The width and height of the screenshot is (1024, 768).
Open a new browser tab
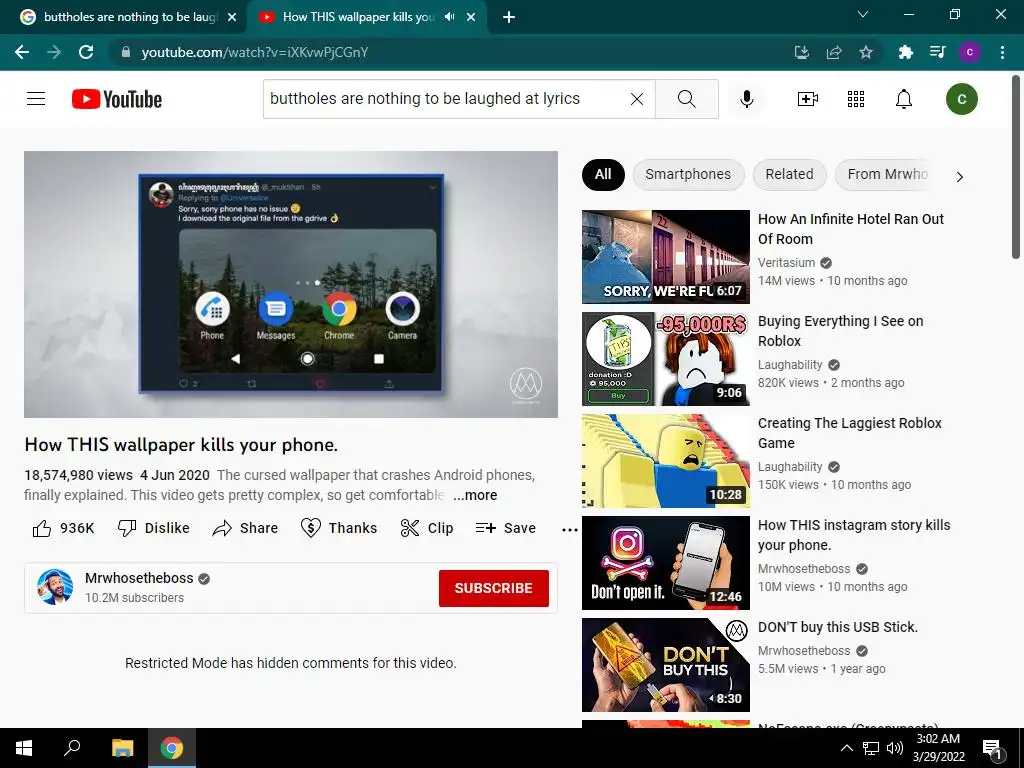(509, 17)
